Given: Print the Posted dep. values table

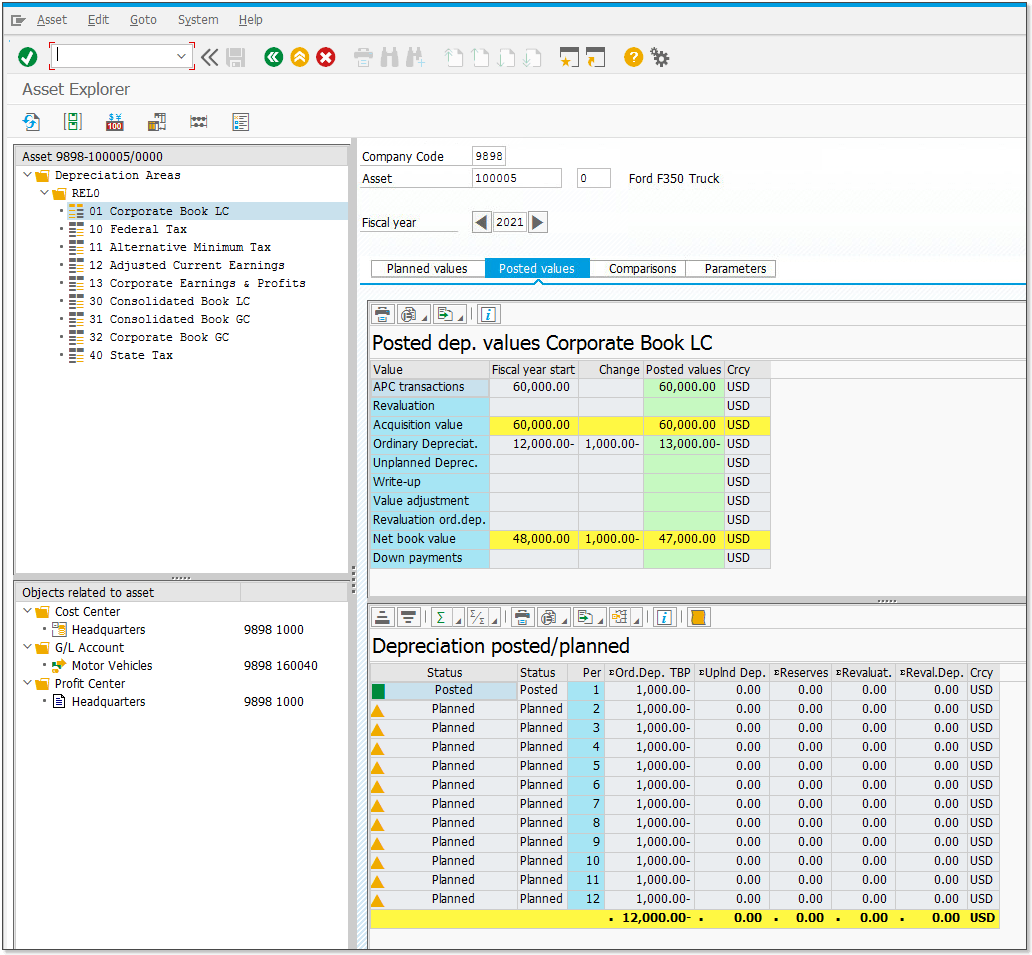Looking at the screenshot, I should point(382,315).
